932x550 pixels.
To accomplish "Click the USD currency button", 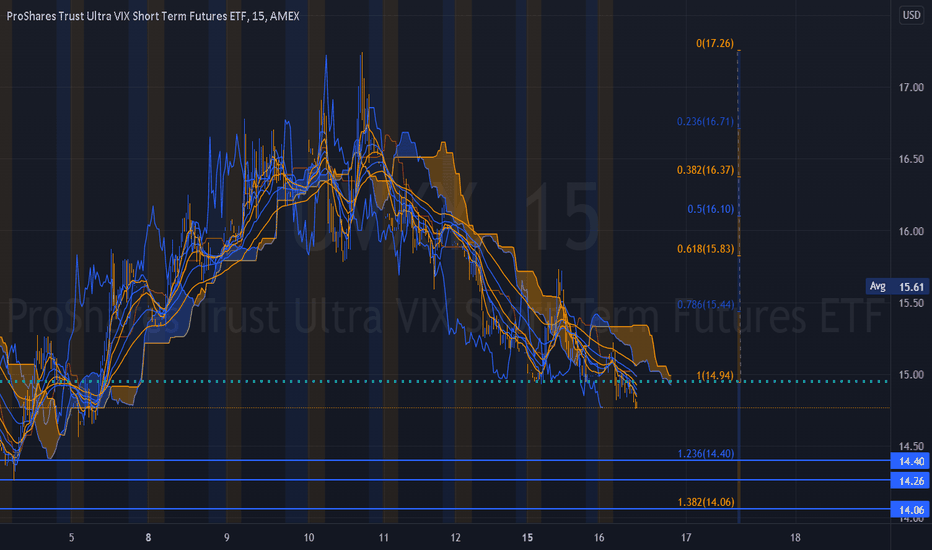I will [911, 15].
